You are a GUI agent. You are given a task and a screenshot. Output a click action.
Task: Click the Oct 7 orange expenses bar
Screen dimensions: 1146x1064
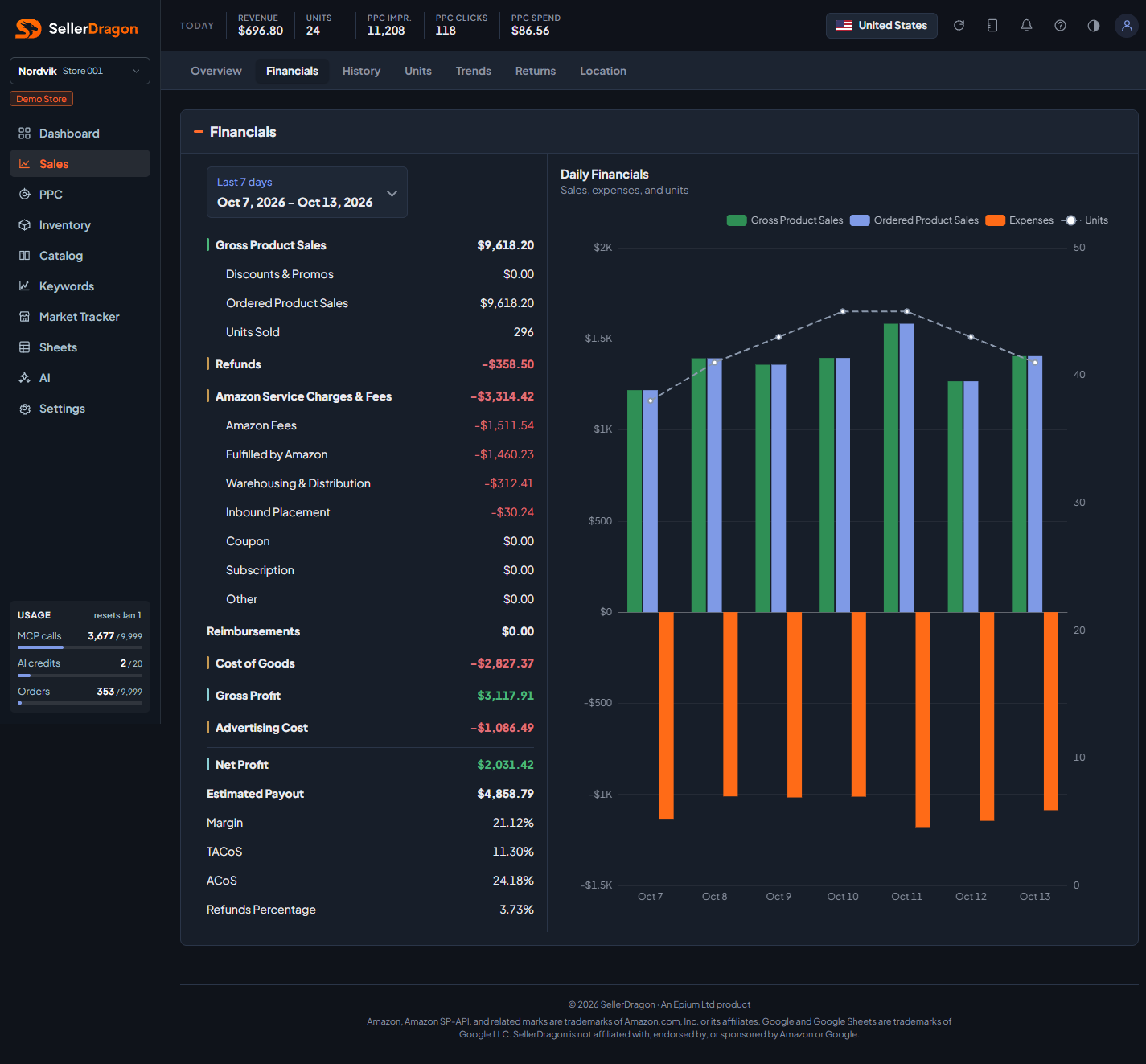tap(666, 716)
